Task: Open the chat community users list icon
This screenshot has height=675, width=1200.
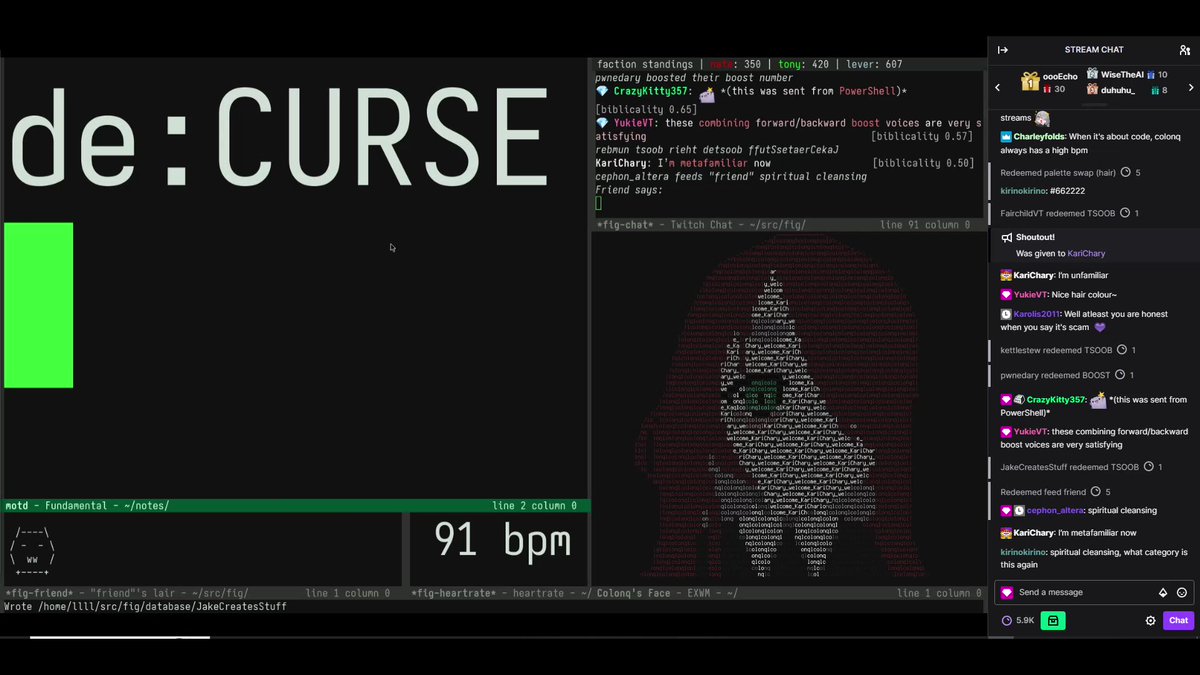Action: pyautogui.click(x=1185, y=50)
